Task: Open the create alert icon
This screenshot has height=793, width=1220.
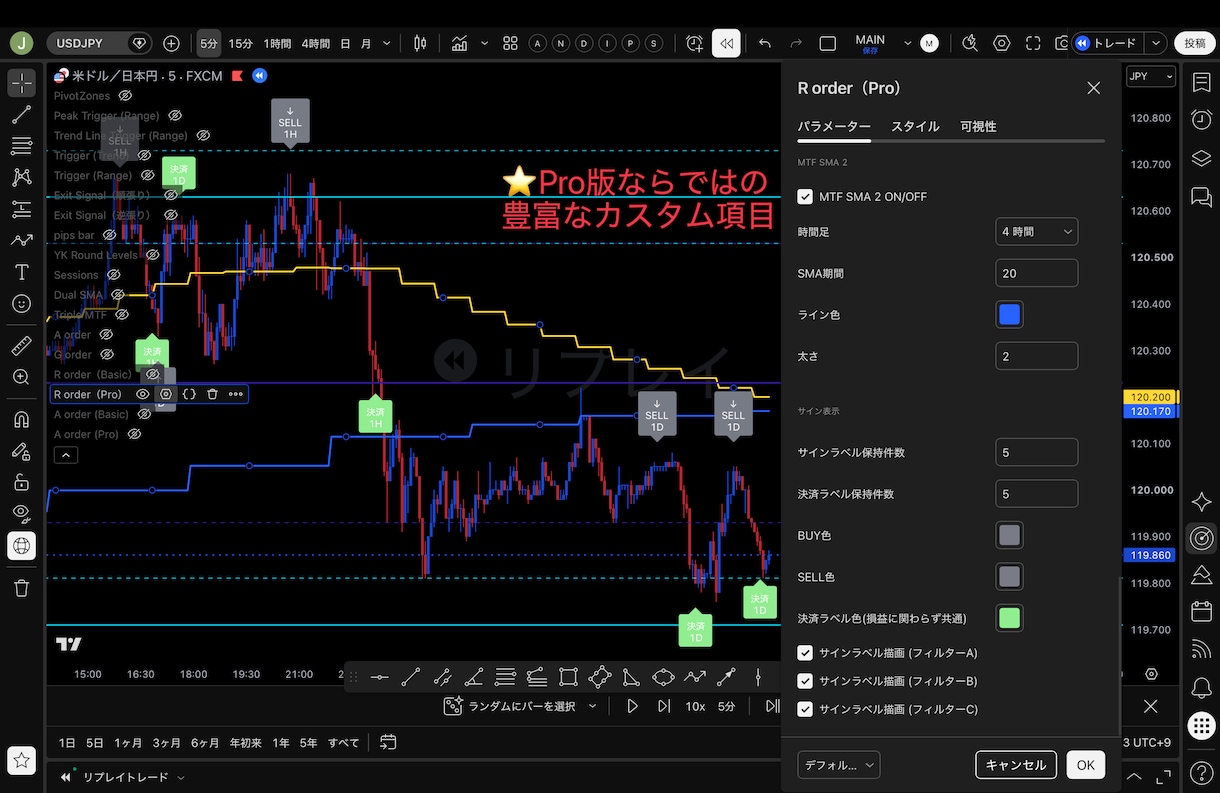Action: tap(695, 43)
